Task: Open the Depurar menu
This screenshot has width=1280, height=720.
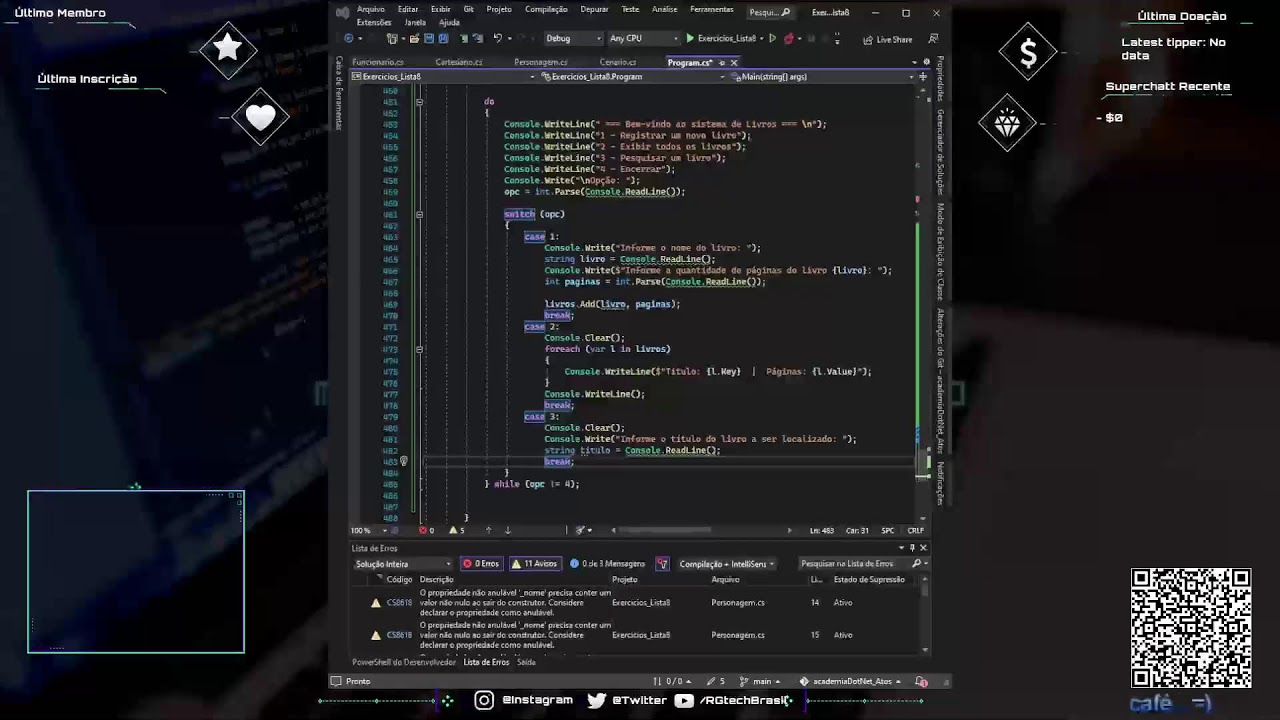Action: (594, 9)
